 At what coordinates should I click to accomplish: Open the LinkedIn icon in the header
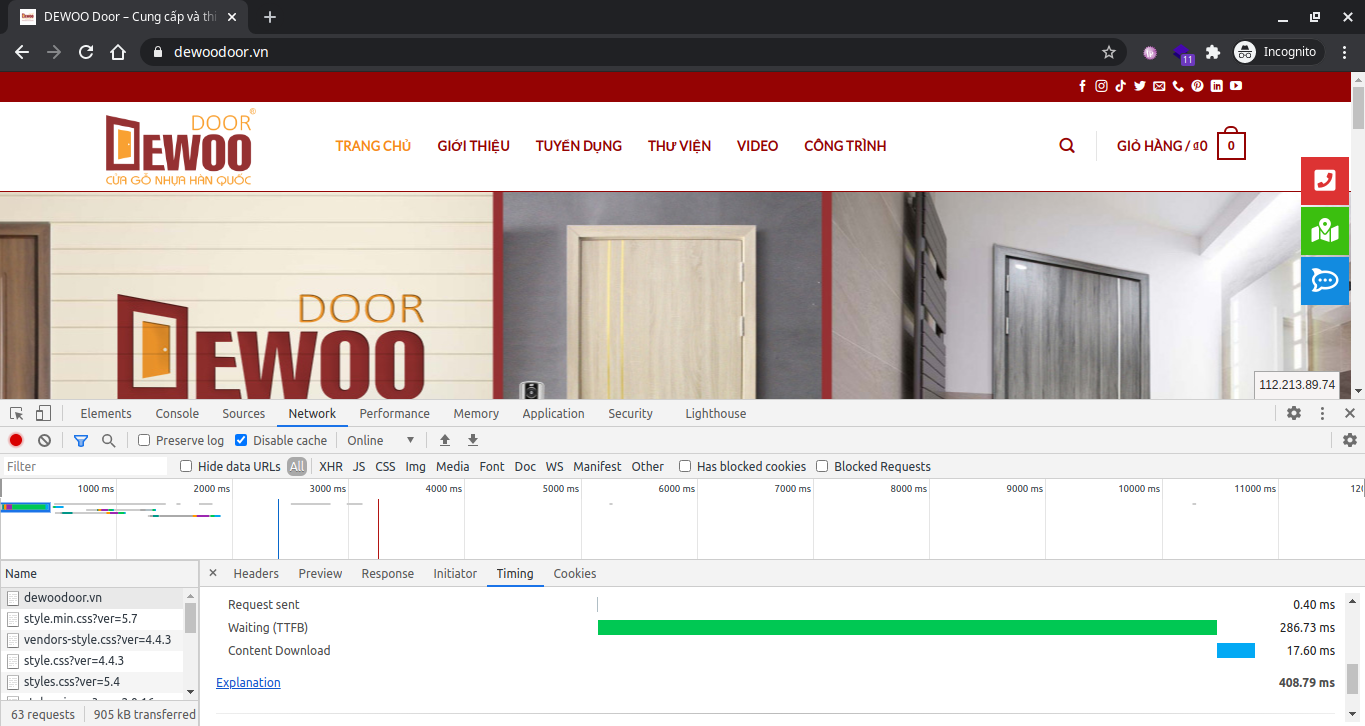(x=1217, y=86)
